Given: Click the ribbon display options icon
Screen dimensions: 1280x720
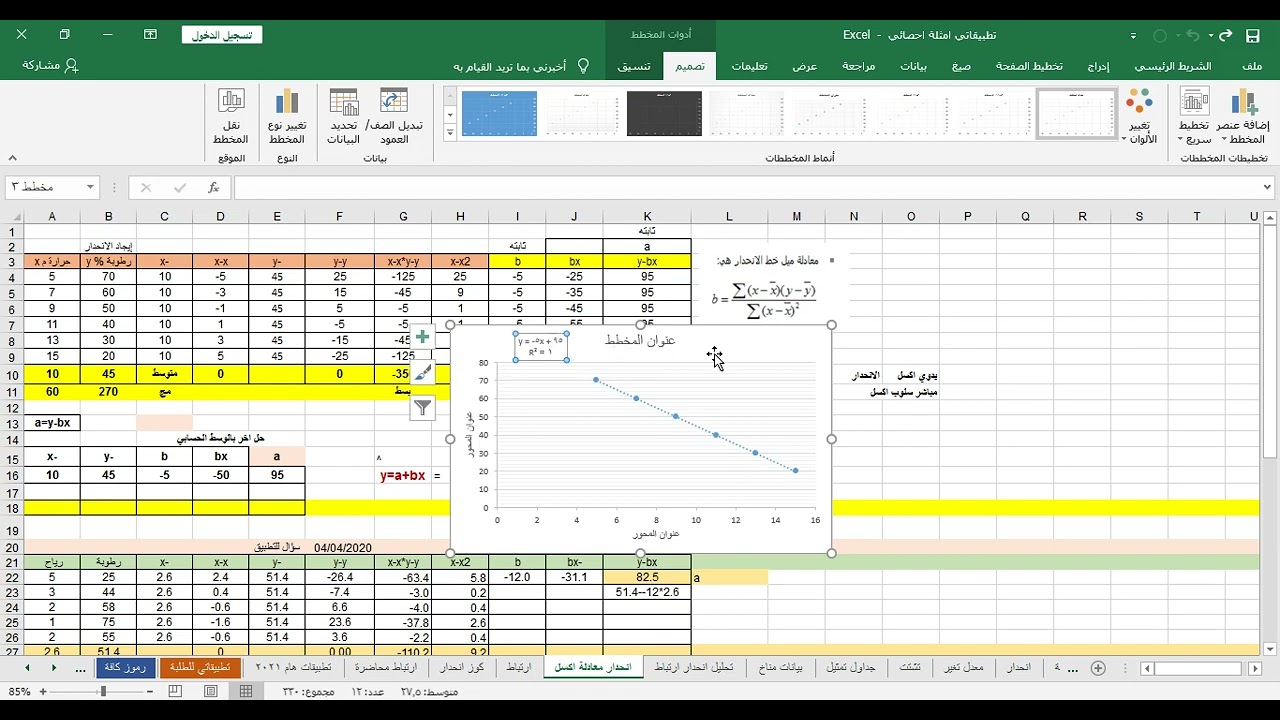Looking at the screenshot, I should point(150,35).
